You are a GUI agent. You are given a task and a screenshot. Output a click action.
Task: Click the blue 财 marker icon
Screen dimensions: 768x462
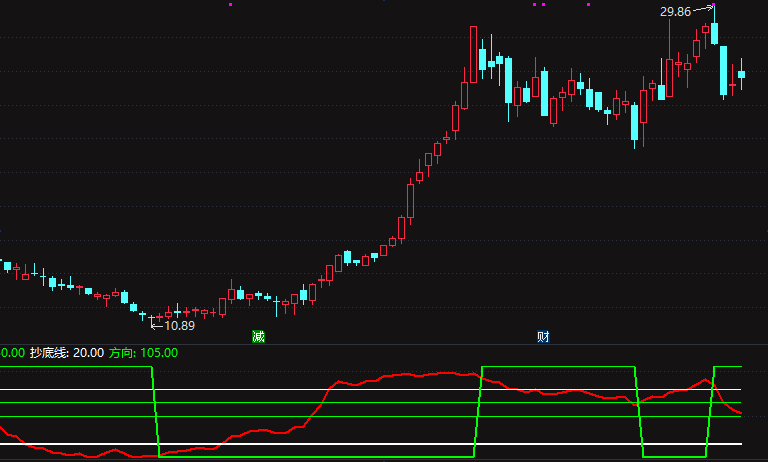point(543,337)
